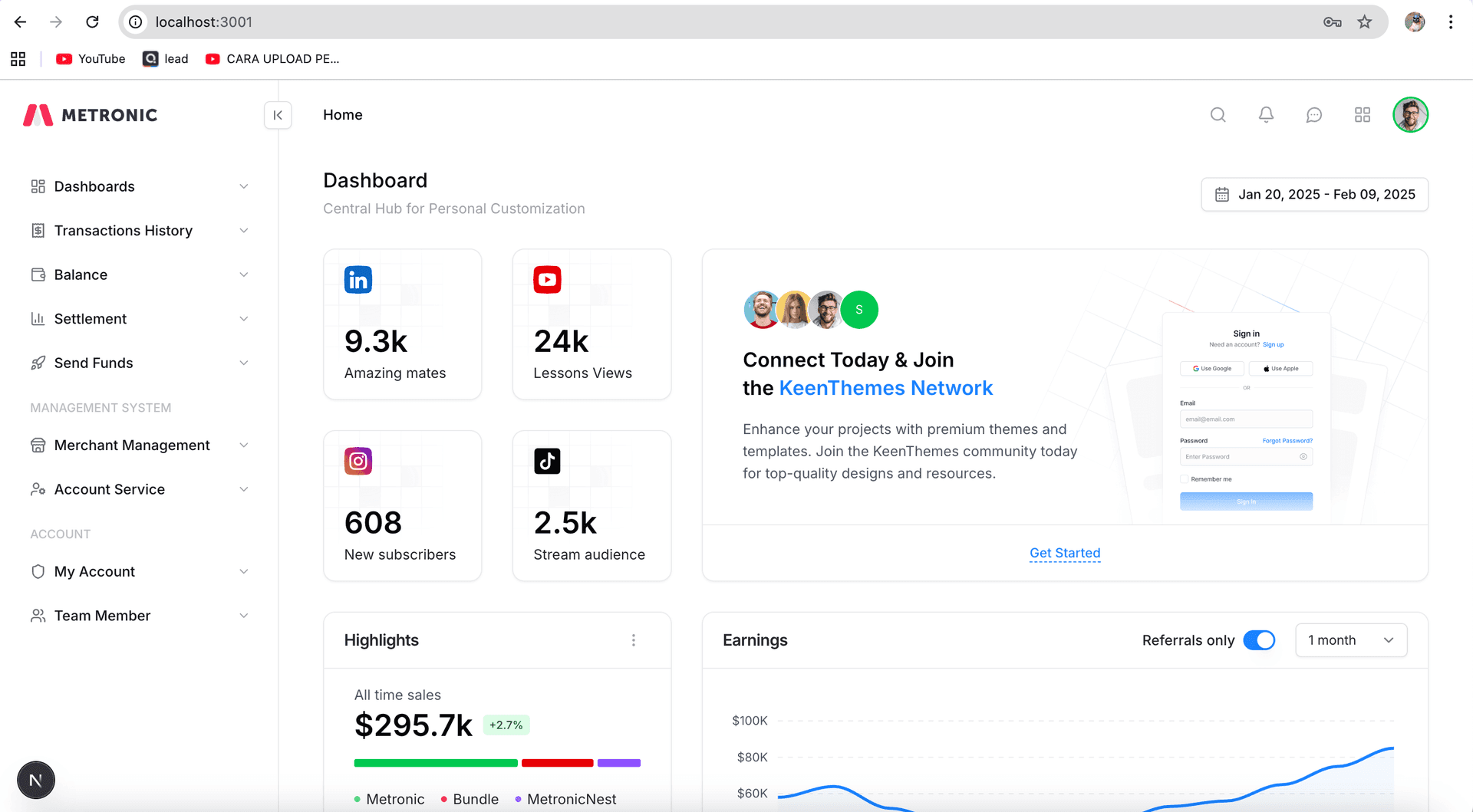
Task: Click the green Metronic sales progress bar
Action: 435,763
